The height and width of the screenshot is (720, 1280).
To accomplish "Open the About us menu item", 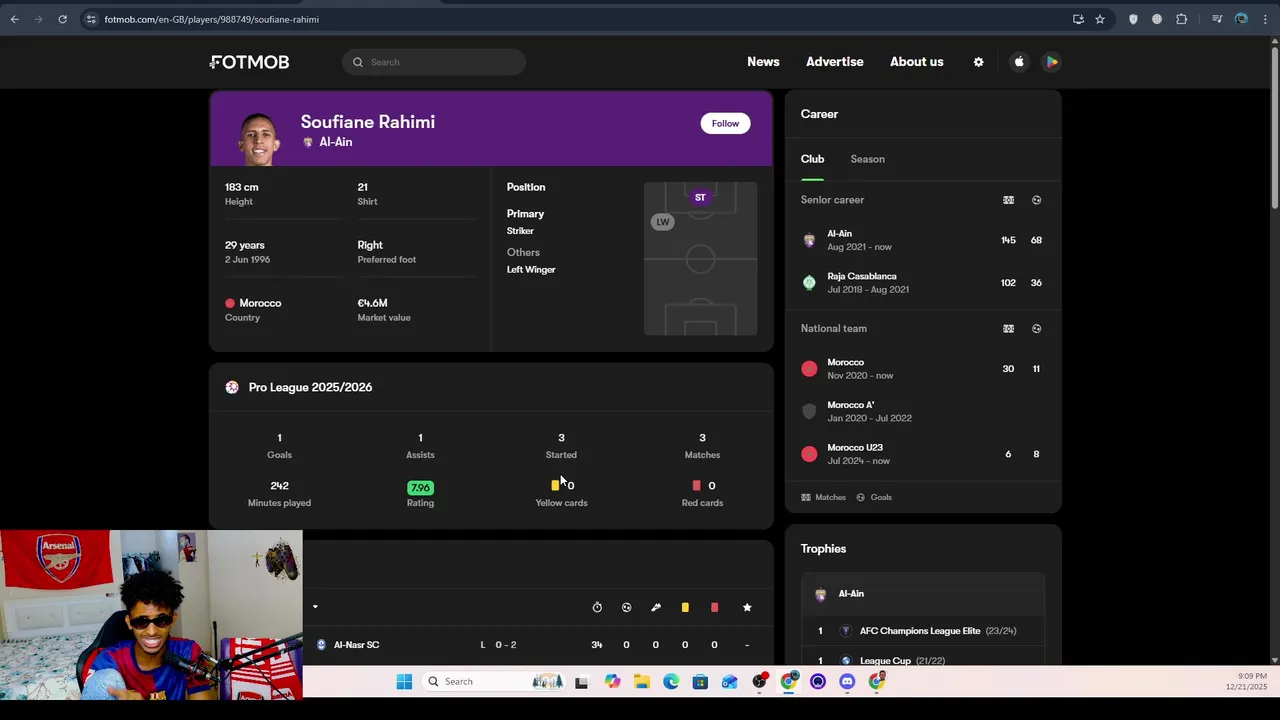I will (x=917, y=62).
